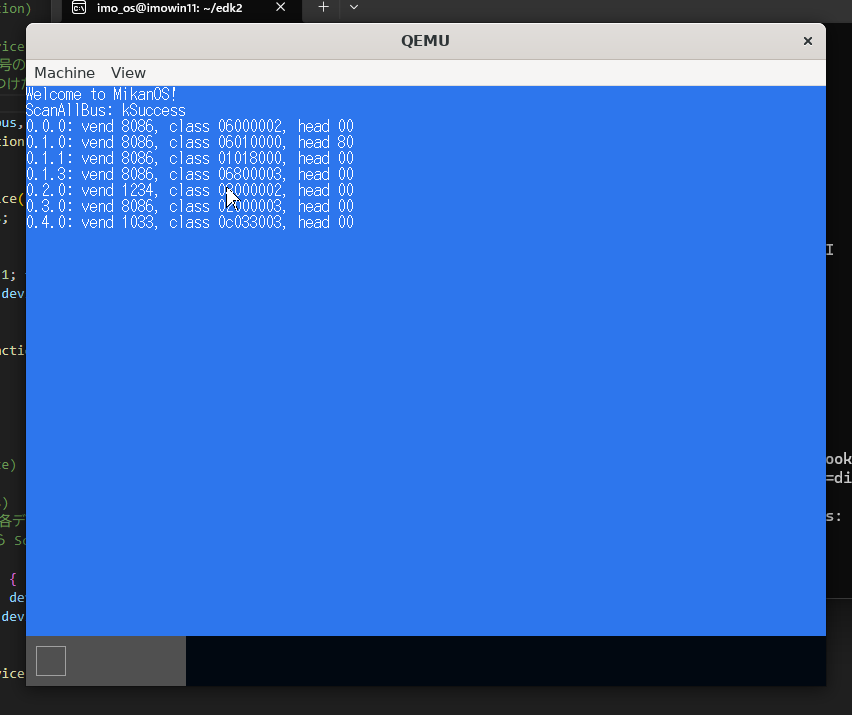
Task: Close the imo_os@imowin11 terminal tab
Action: [281, 8]
